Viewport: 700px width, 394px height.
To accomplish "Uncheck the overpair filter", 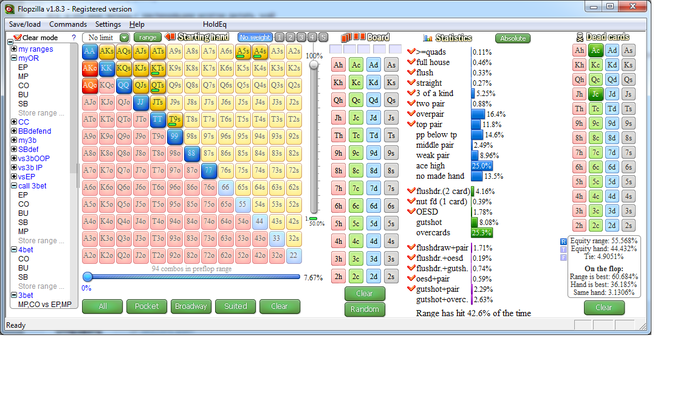I will click(411, 114).
